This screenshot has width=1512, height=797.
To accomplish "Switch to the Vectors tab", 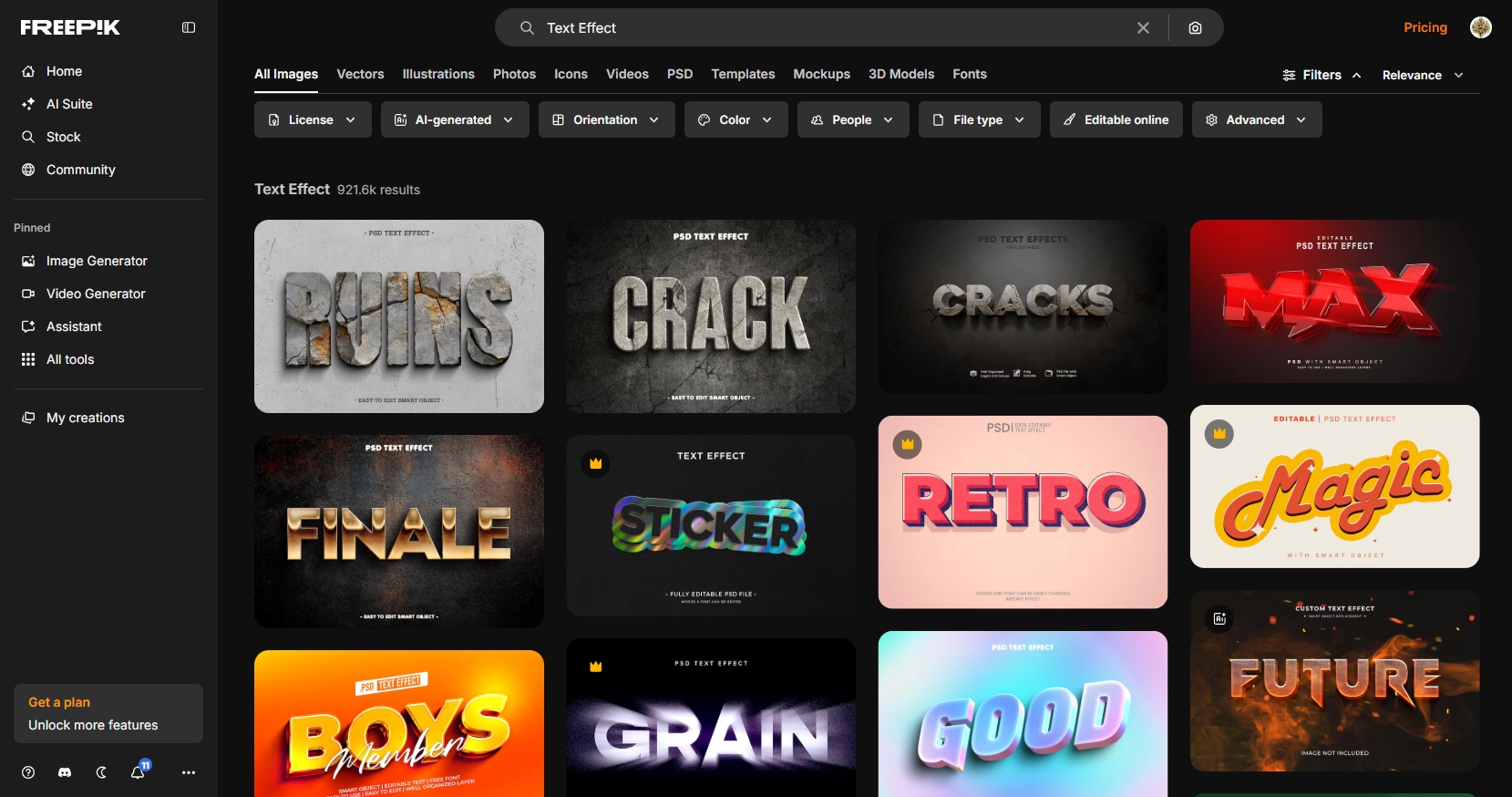I will 360,74.
